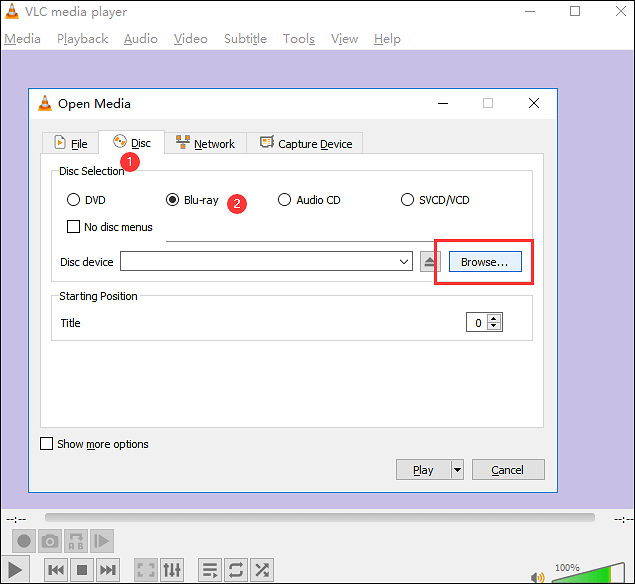
Task: Toggle the loop repeat icon
Action: coord(236,570)
